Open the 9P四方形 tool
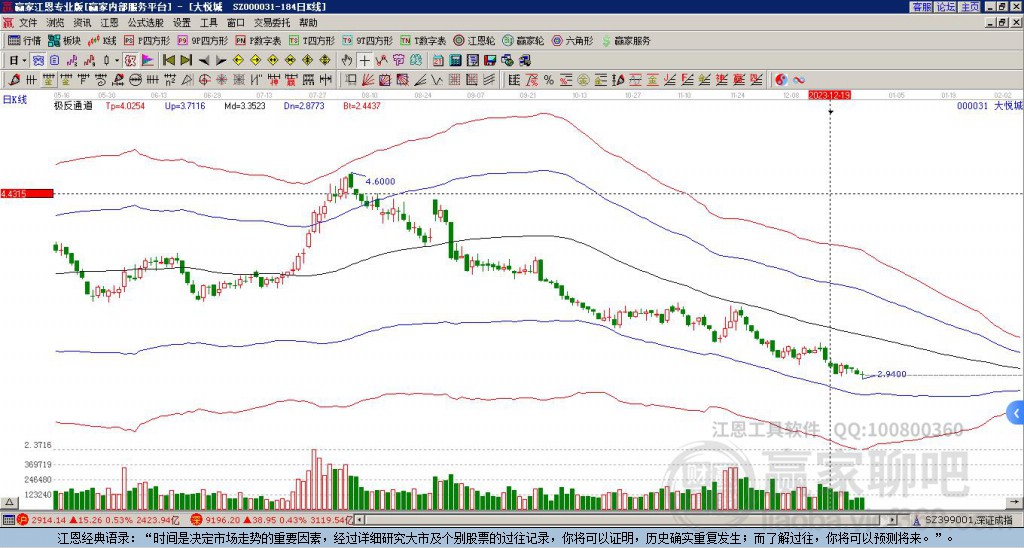 [x=202, y=40]
